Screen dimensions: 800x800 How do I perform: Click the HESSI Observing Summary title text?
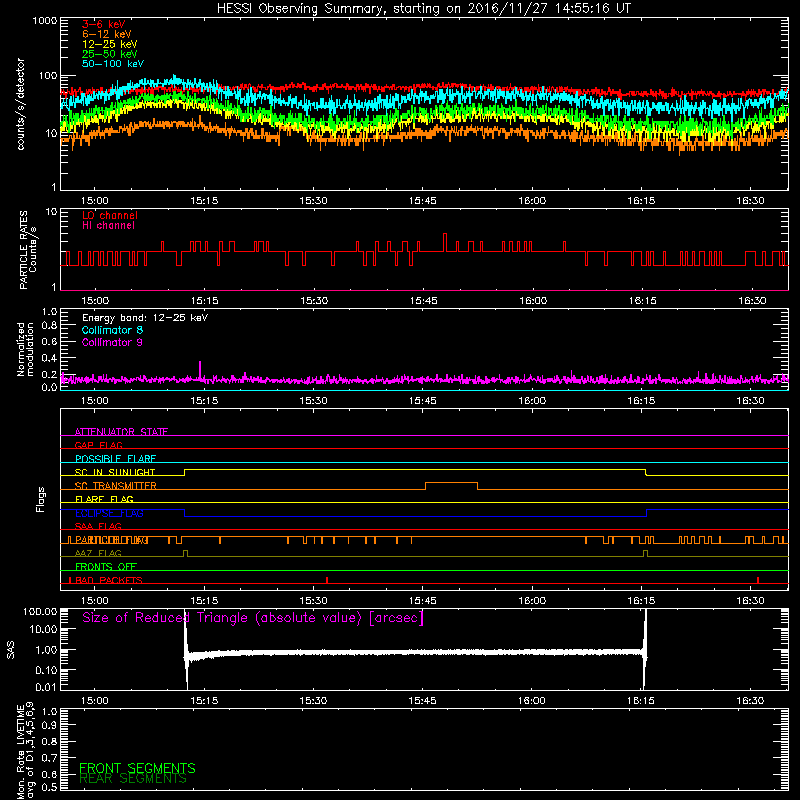click(423, 9)
